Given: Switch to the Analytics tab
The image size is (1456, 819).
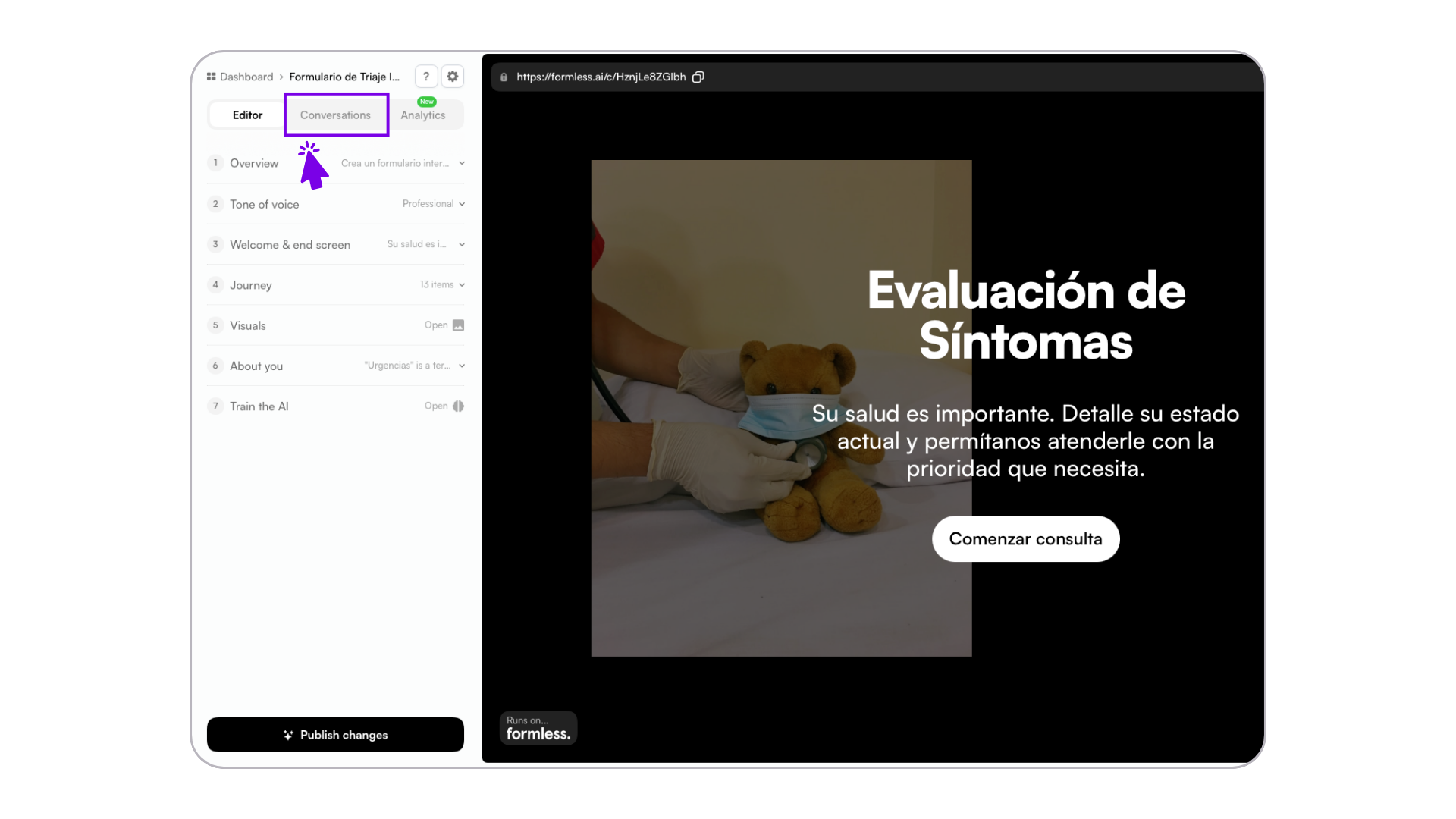Looking at the screenshot, I should pyautogui.click(x=423, y=115).
